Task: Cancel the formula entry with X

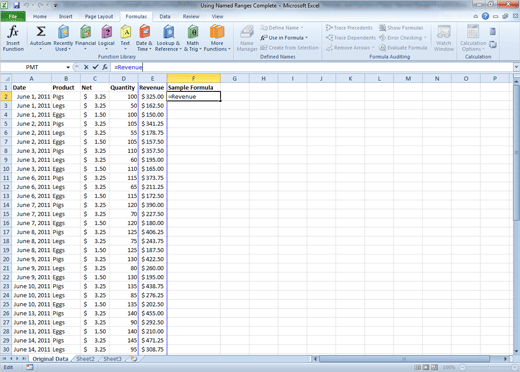Action: 86,67
